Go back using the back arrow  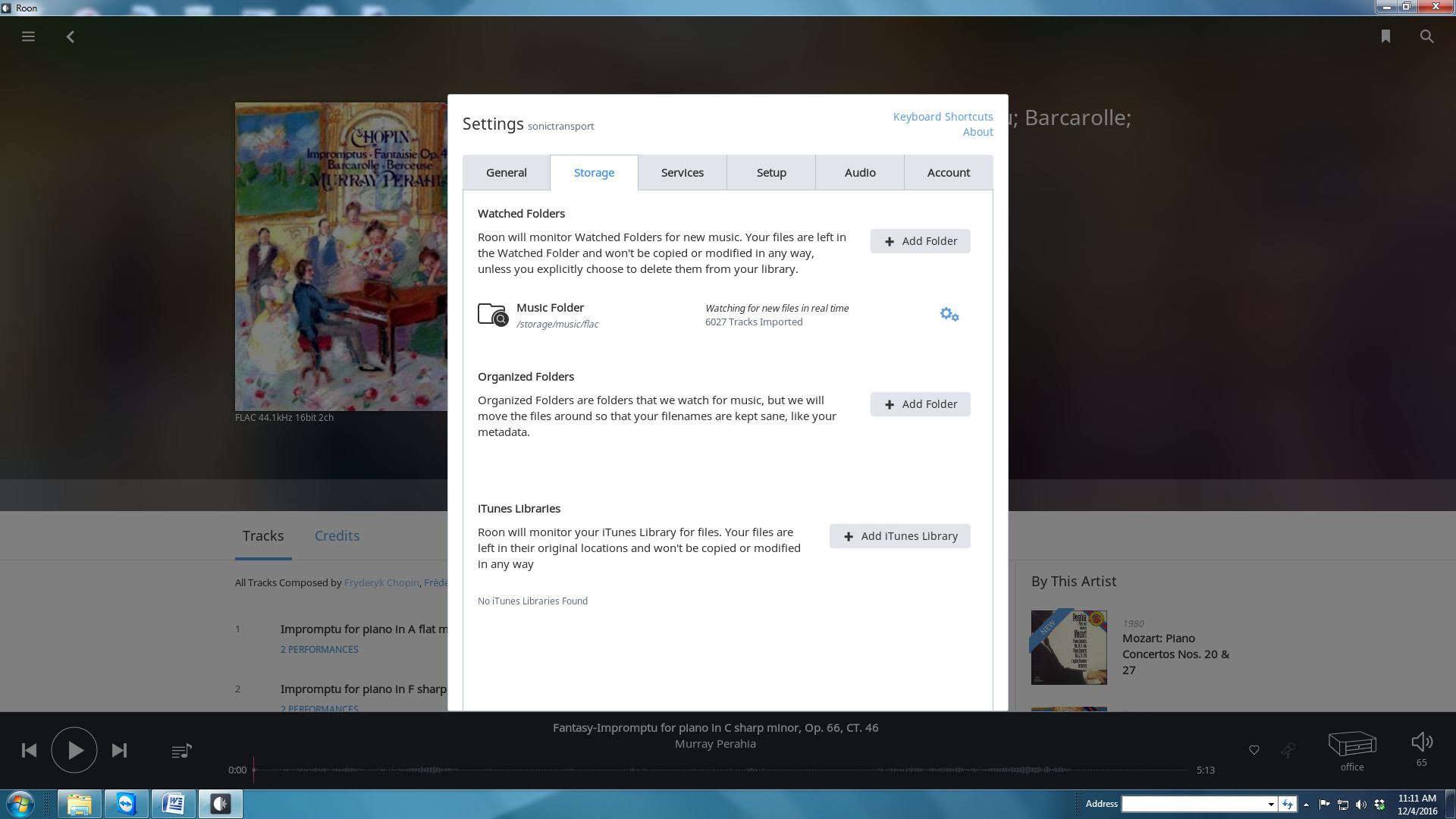71,36
